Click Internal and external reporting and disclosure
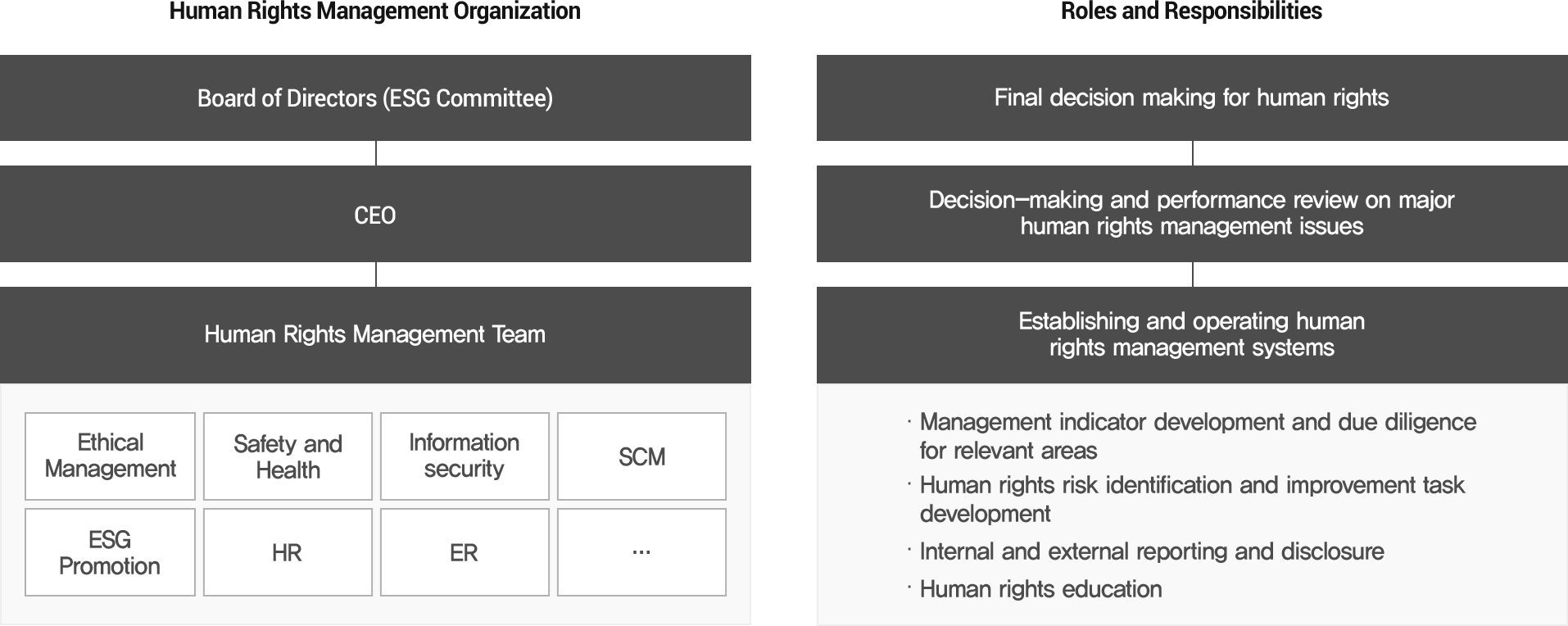 tap(1151, 551)
